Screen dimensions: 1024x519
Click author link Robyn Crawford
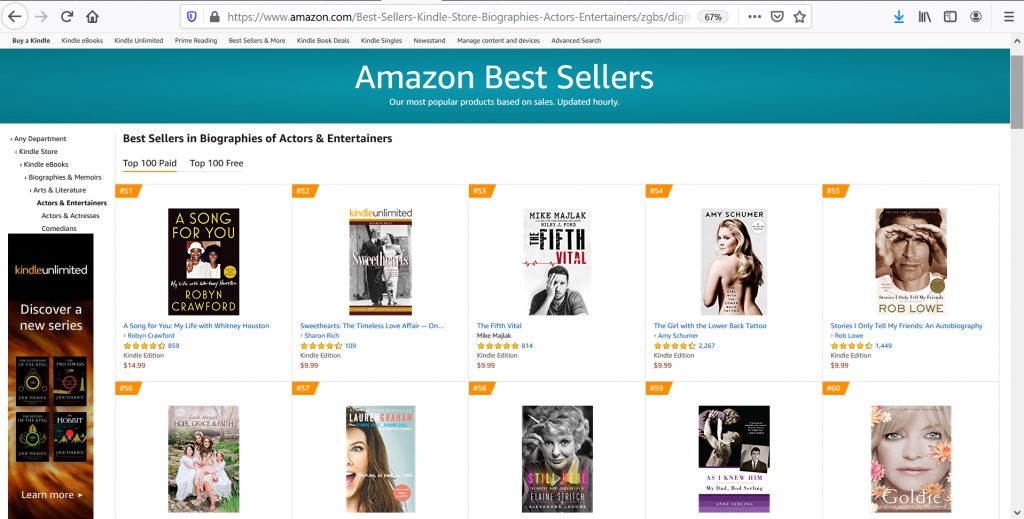tap(151, 336)
